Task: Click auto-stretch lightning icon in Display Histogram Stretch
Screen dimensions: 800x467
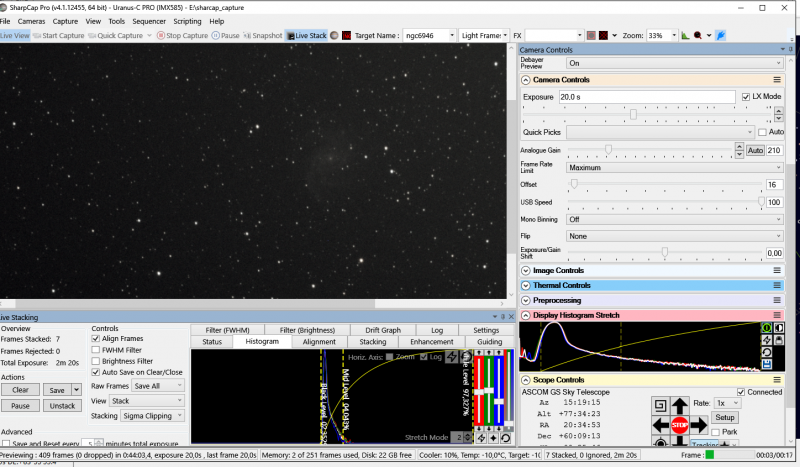Action: point(766,340)
